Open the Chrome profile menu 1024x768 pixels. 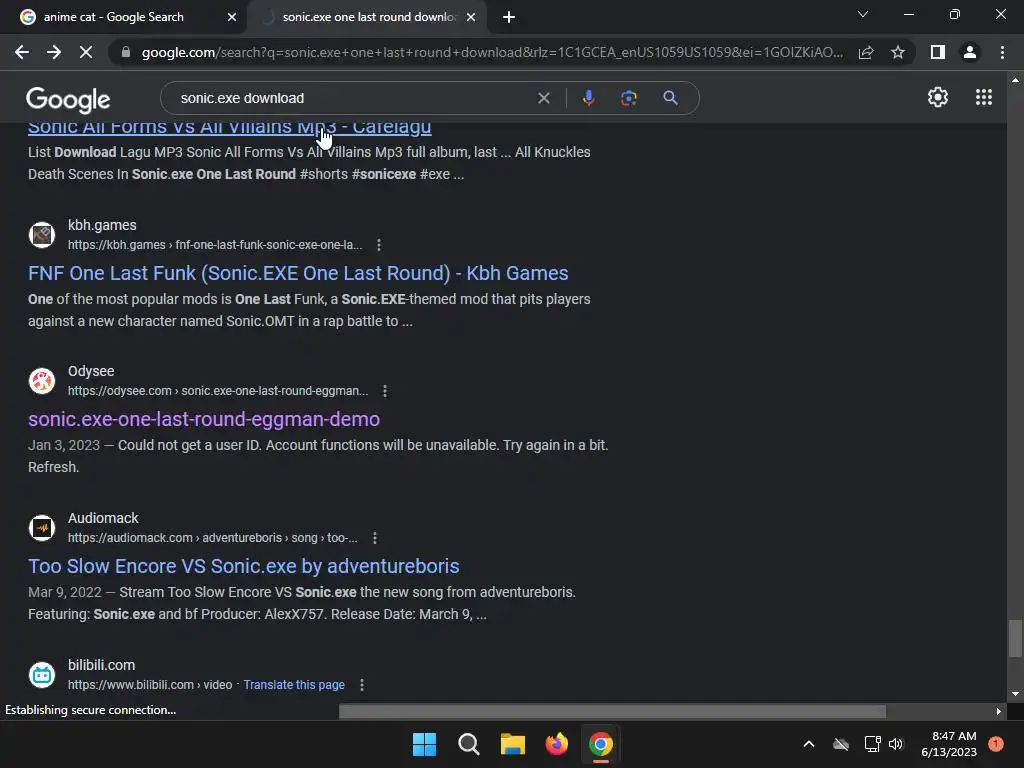(x=970, y=52)
